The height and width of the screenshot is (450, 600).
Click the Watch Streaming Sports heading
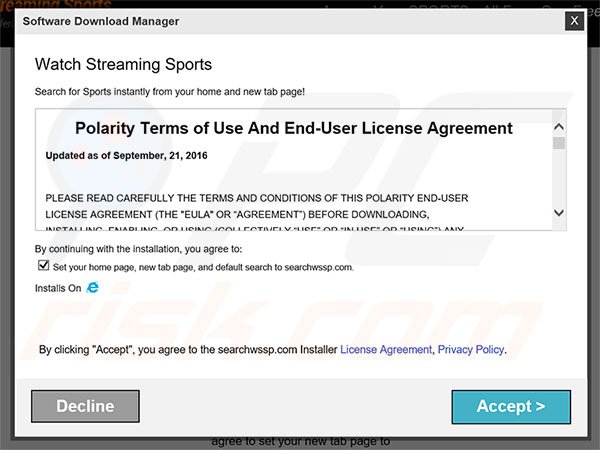pyautogui.click(x=123, y=64)
